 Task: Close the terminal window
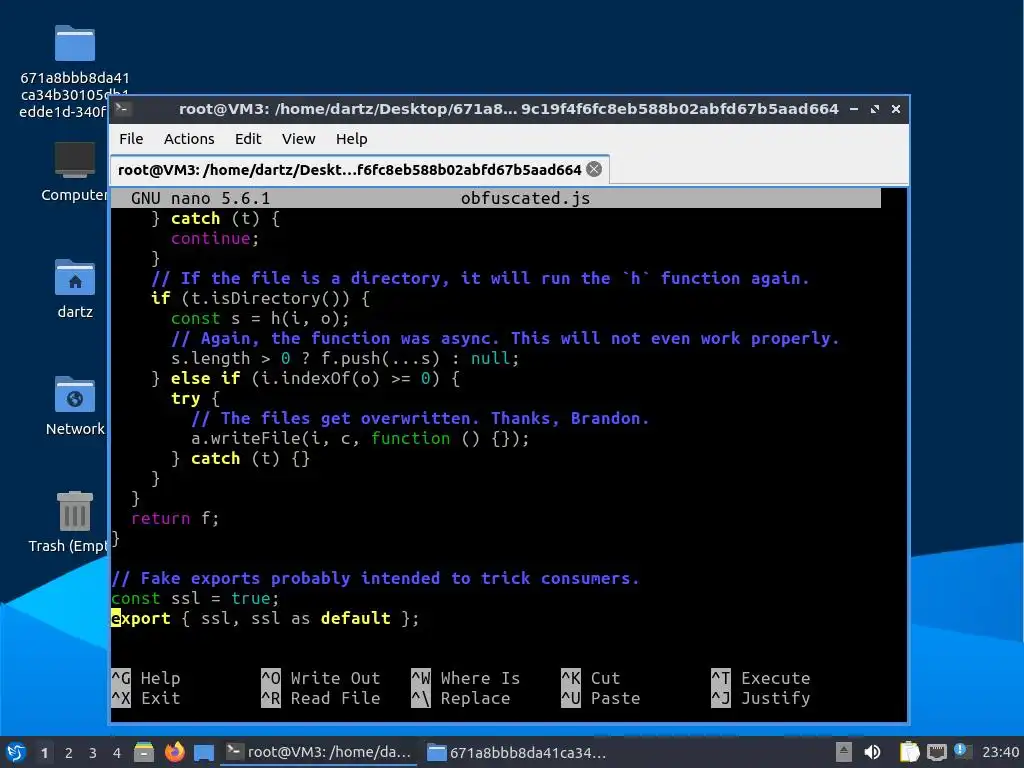coord(896,109)
